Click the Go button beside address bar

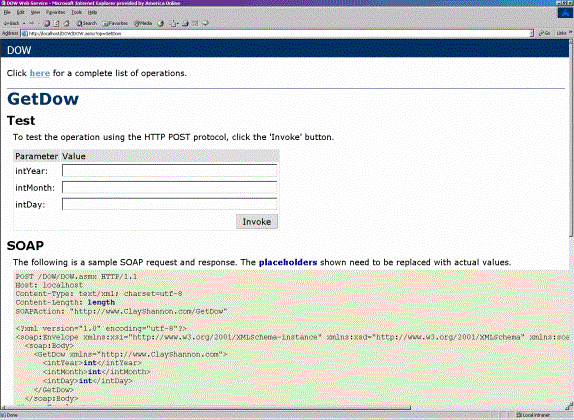click(x=544, y=33)
